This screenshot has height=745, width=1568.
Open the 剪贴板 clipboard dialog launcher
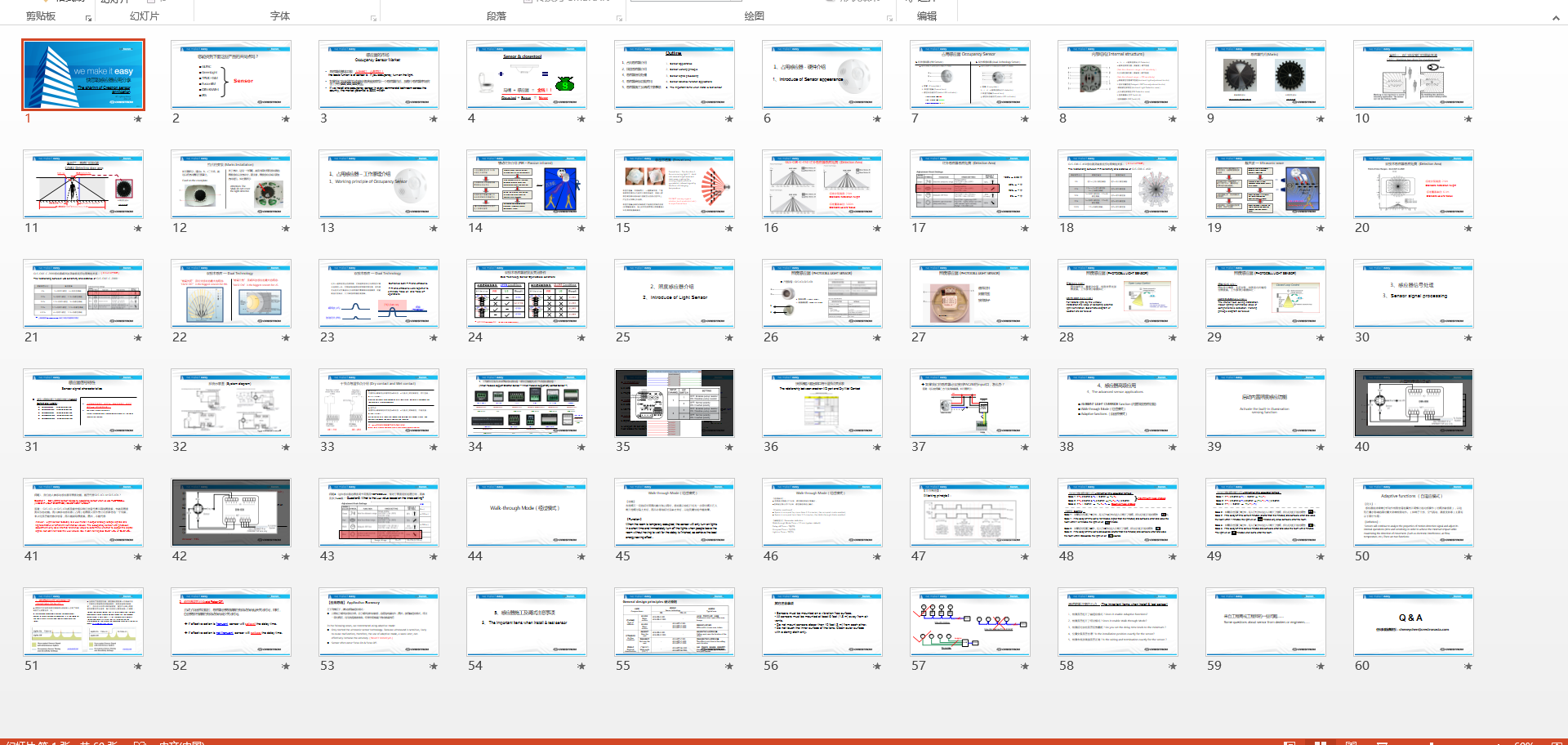coord(88,18)
